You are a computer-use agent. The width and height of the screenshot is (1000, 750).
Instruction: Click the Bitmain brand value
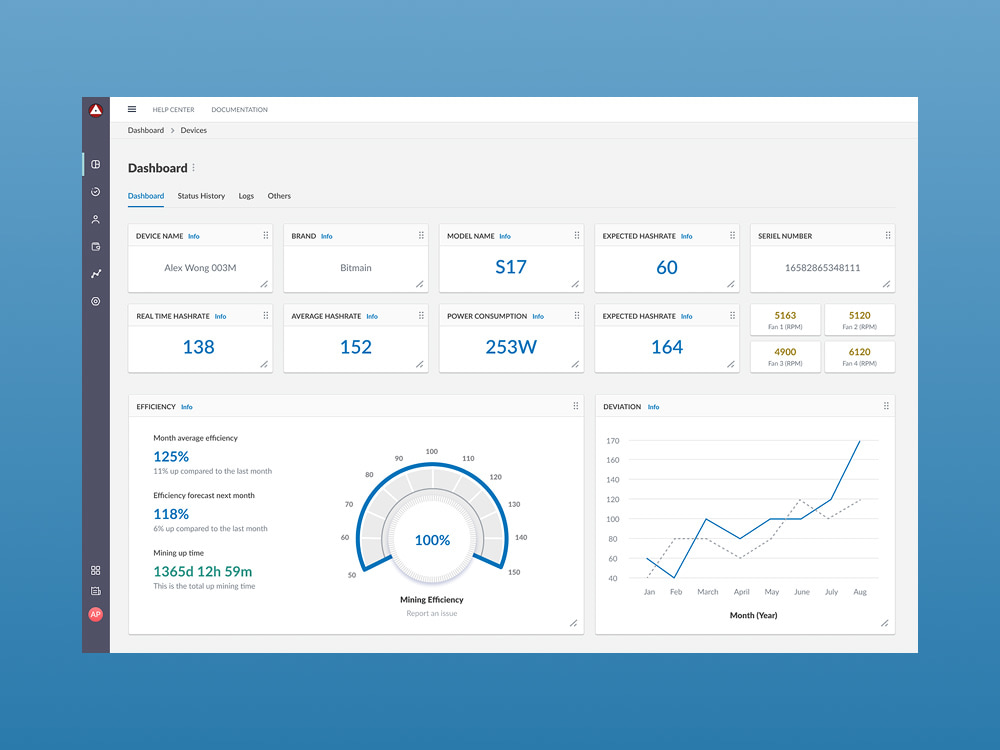coord(356,268)
